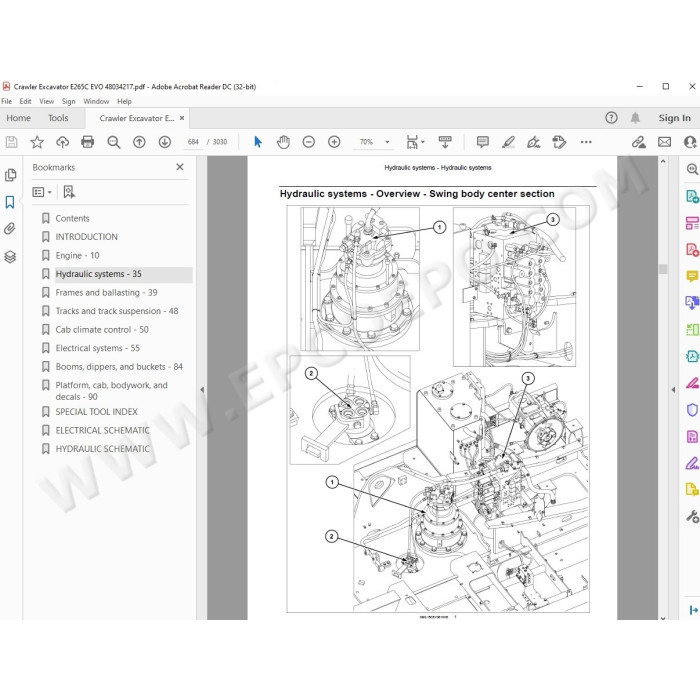
Task: Open Electrical systems - 55 bookmark
Action: click(x=97, y=348)
